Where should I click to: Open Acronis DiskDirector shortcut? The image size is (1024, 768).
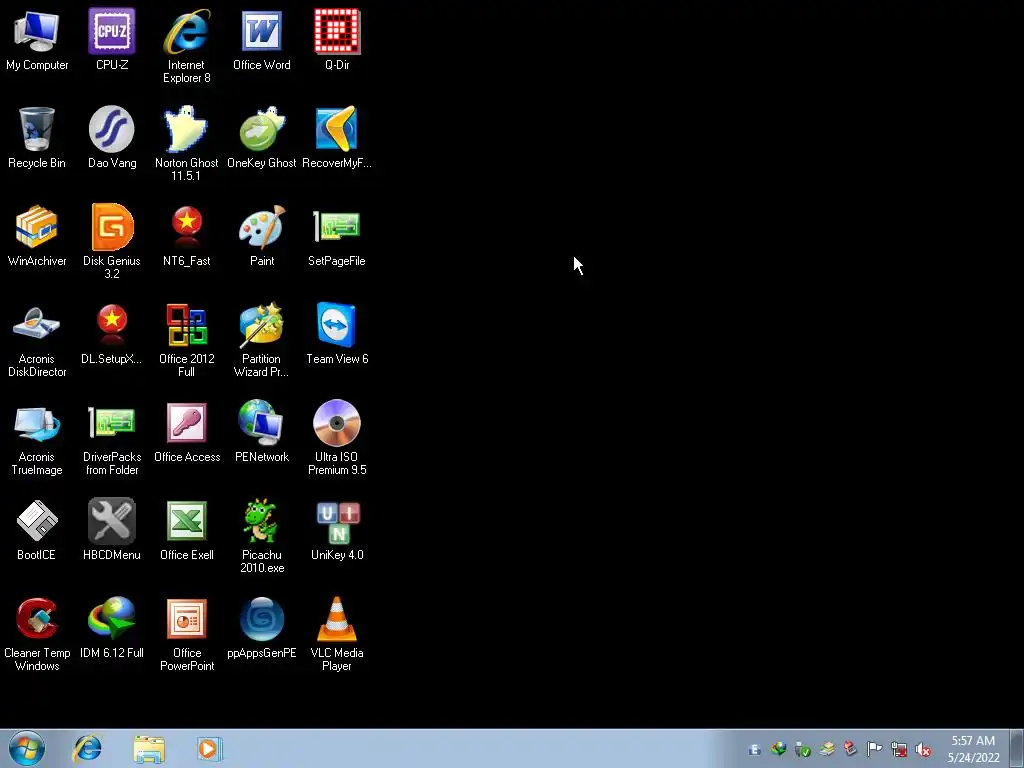[37, 340]
